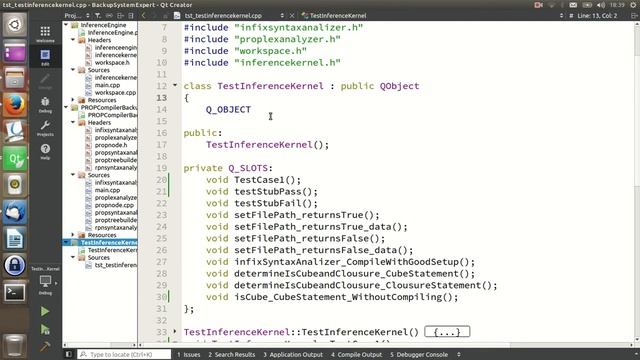
Task: Open Qt Creator icon in dock
Action: (15, 158)
